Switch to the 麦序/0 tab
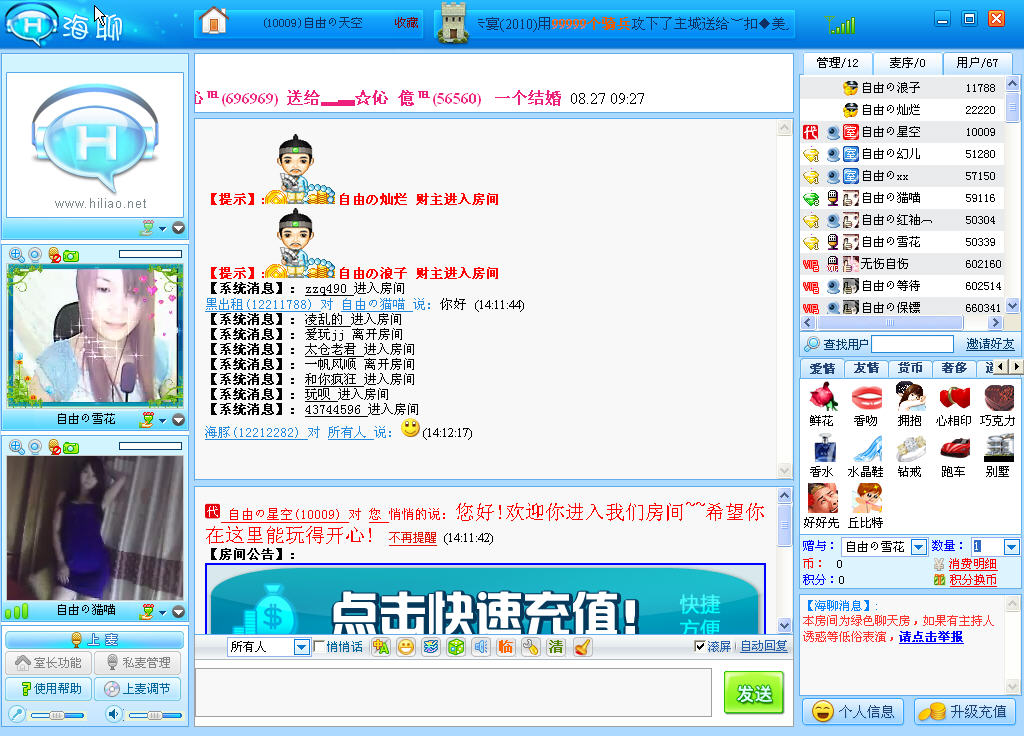This screenshot has height=736, width=1024. [907, 63]
